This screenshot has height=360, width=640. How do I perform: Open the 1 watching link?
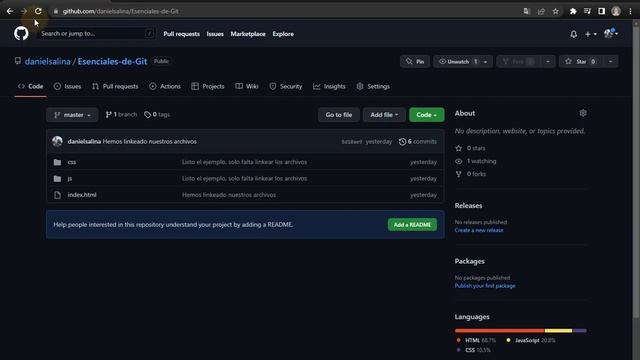coord(476,161)
